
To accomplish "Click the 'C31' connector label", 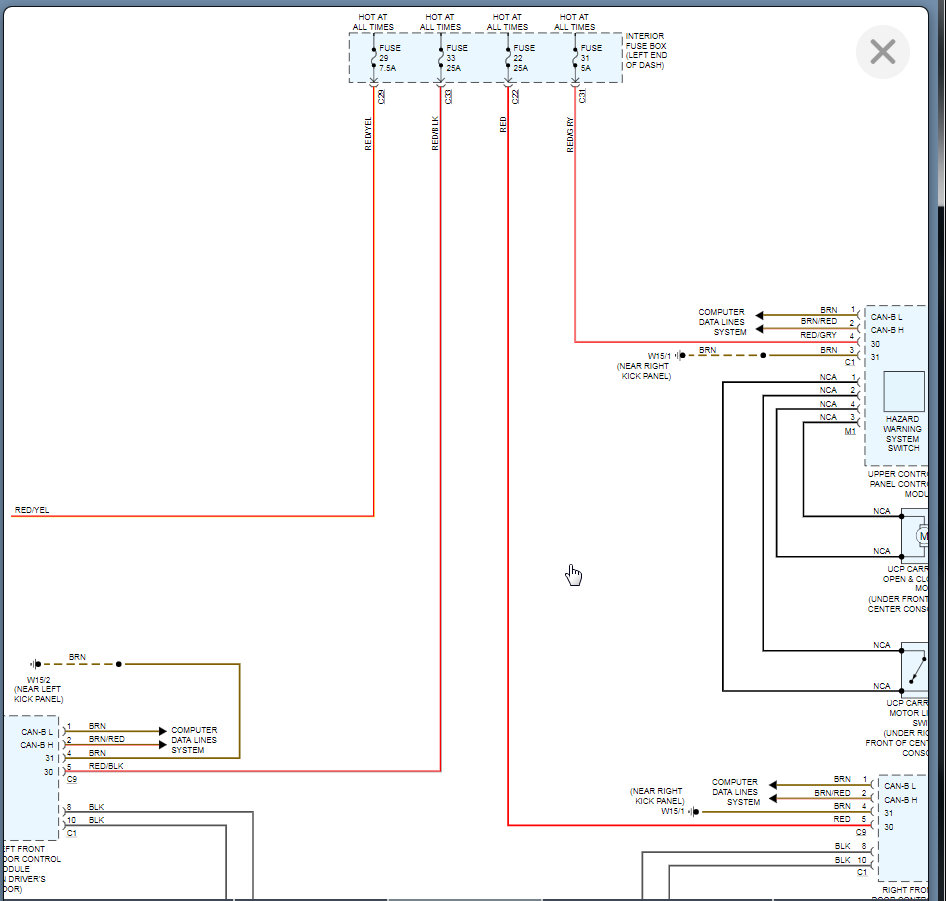I will [582, 96].
